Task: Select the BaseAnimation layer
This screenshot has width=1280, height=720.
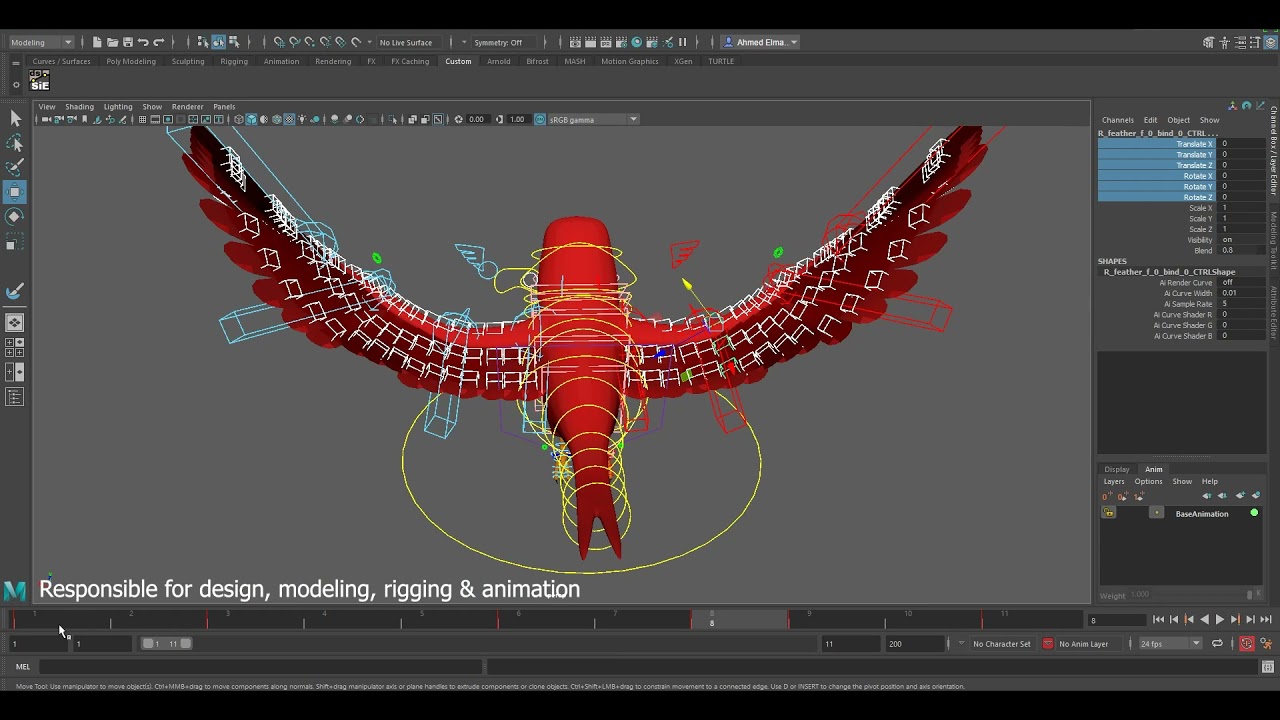Action: [x=1202, y=513]
